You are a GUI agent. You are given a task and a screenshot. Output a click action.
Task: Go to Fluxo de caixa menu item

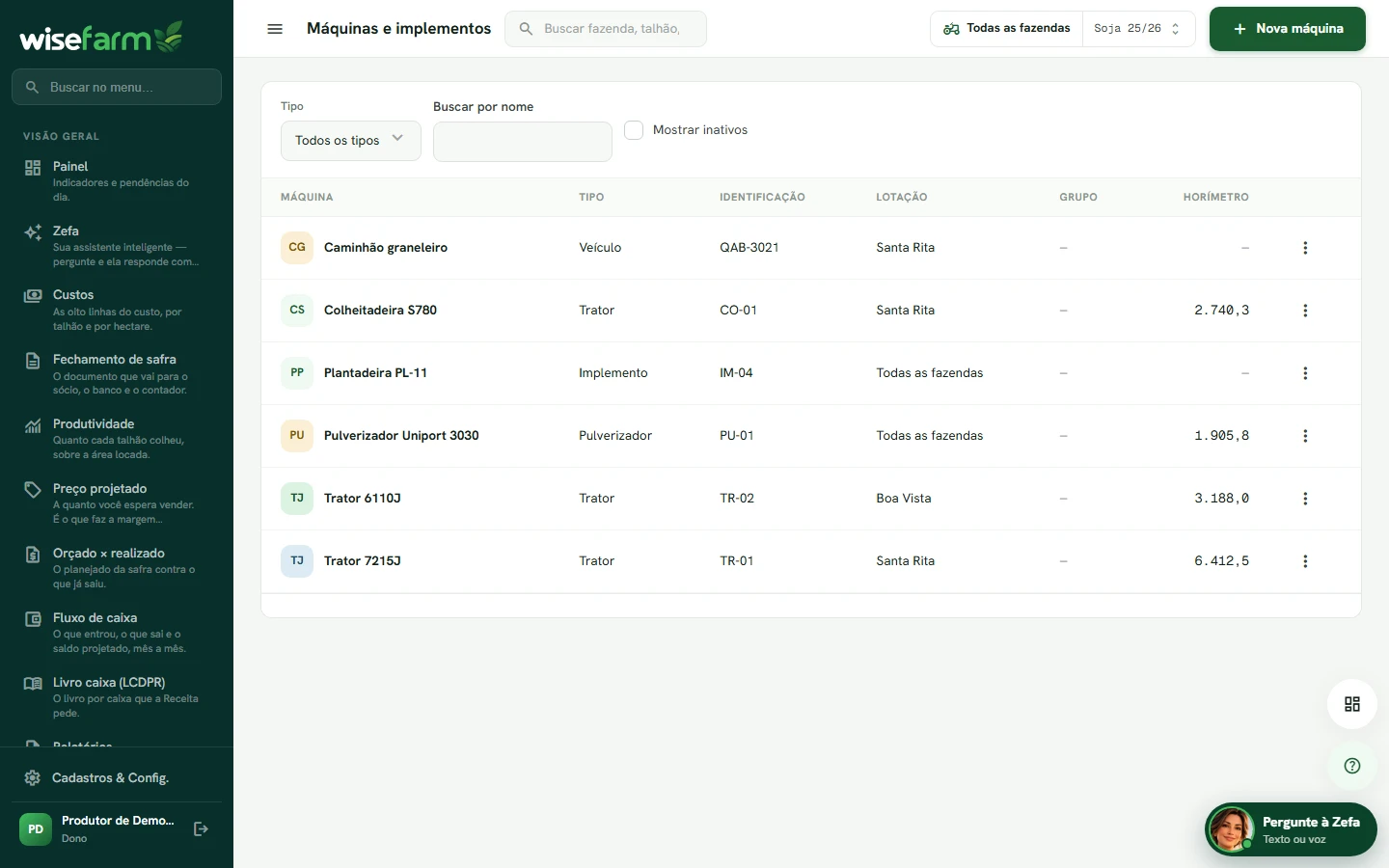coord(117,633)
